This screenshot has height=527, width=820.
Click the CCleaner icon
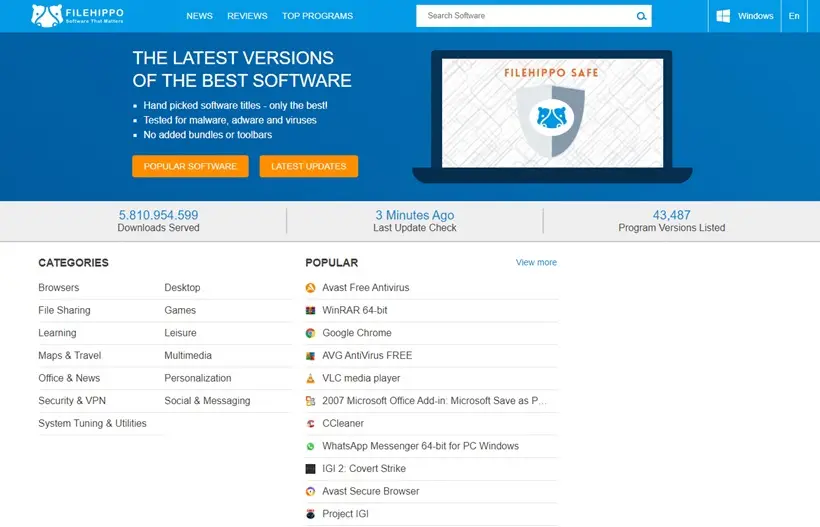click(310, 423)
